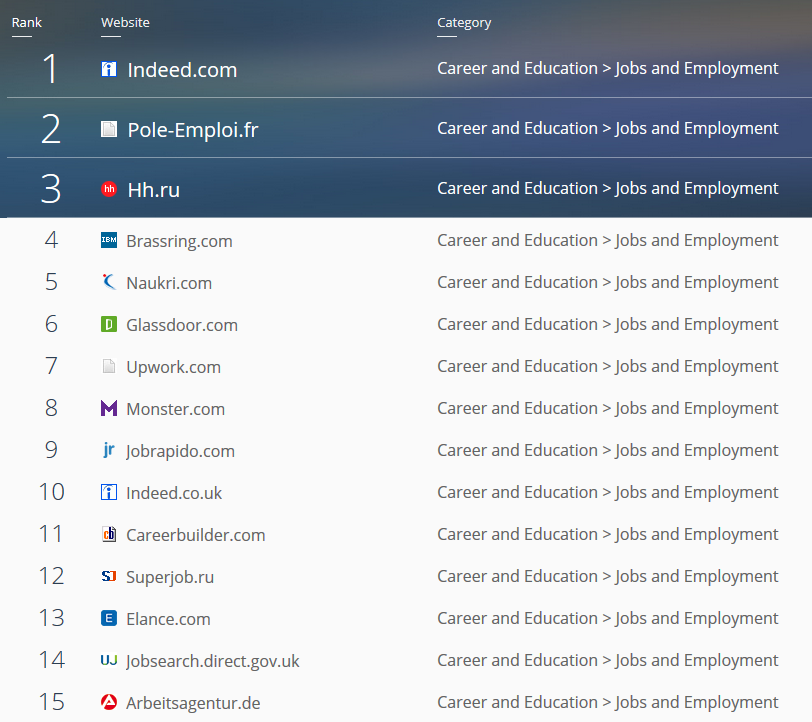Click the green Glassdoor.com icon
Image resolution: width=812 pixels, height=722 pixels.
[x=109, y=324]
